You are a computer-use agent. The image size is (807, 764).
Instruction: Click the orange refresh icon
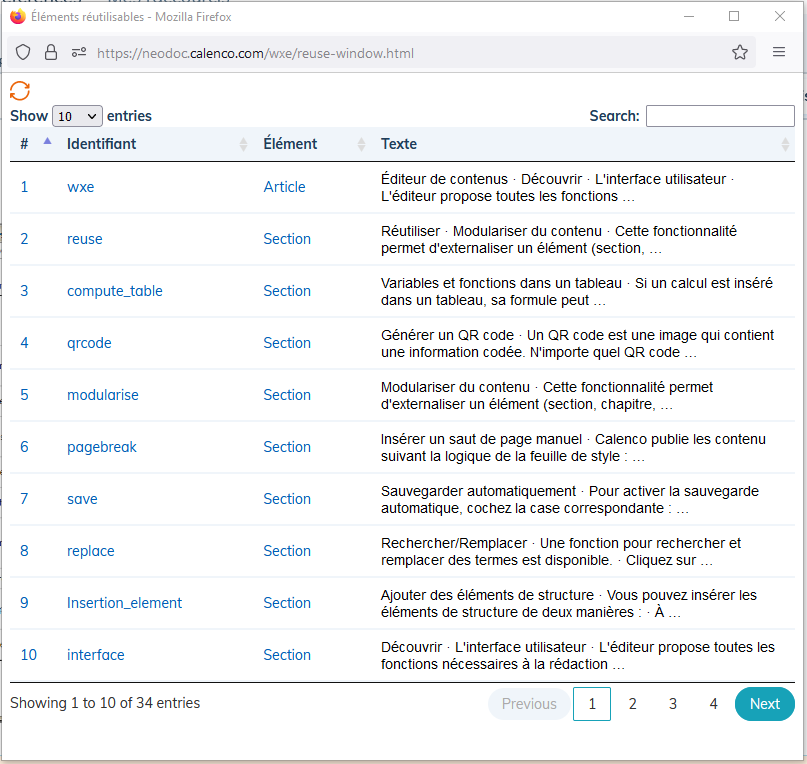tap(20, 91)
